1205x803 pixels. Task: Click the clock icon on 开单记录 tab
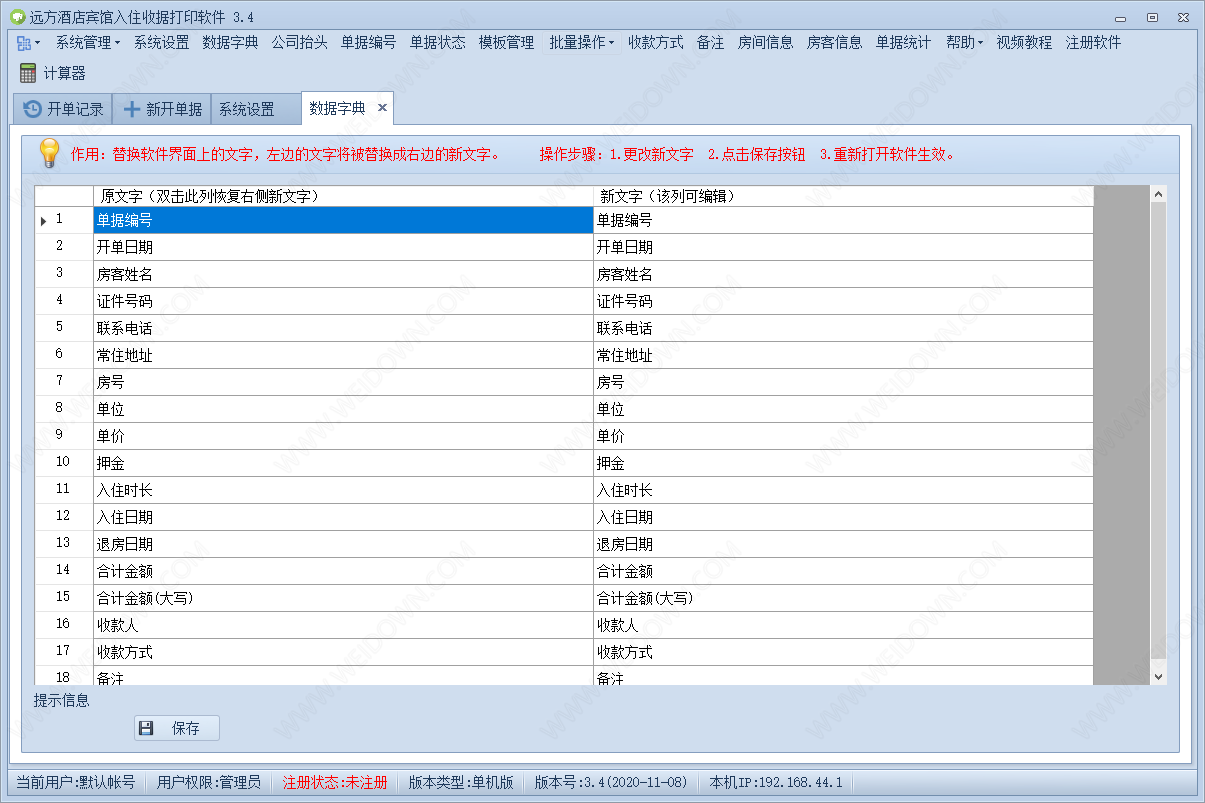click(x=32, y=109)
